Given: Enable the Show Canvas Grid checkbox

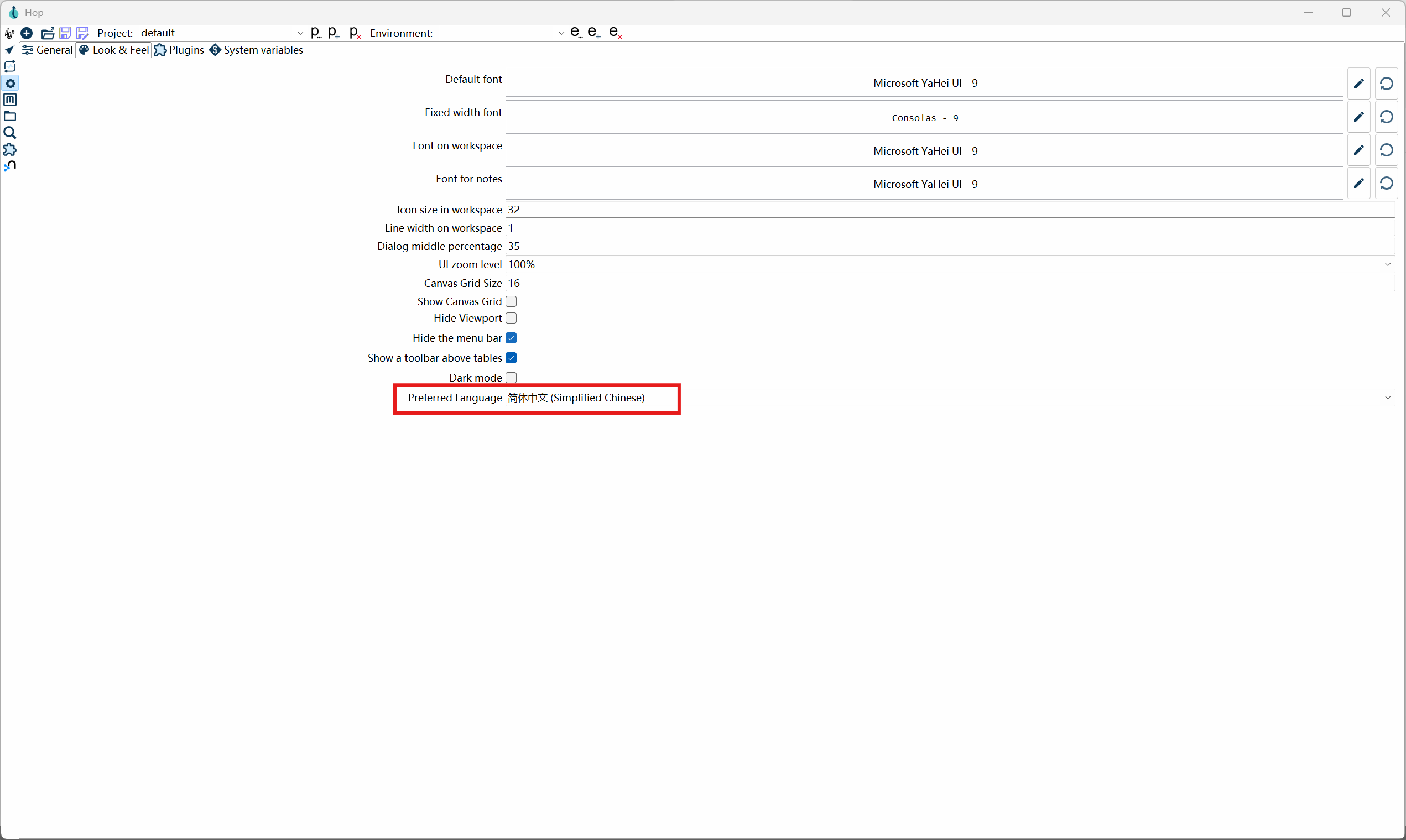Looking at the screenshot, I should (x=511, y=301).
